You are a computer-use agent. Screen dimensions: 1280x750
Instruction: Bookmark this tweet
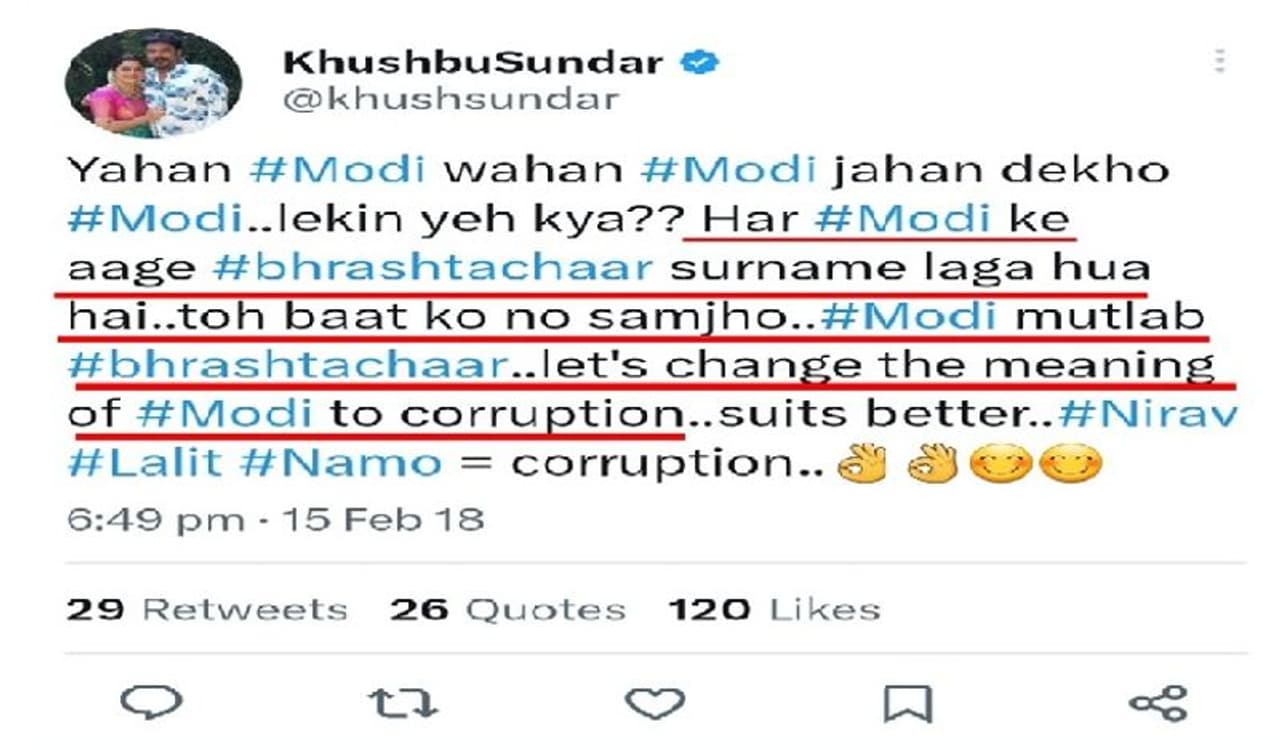tap(907, 704)
